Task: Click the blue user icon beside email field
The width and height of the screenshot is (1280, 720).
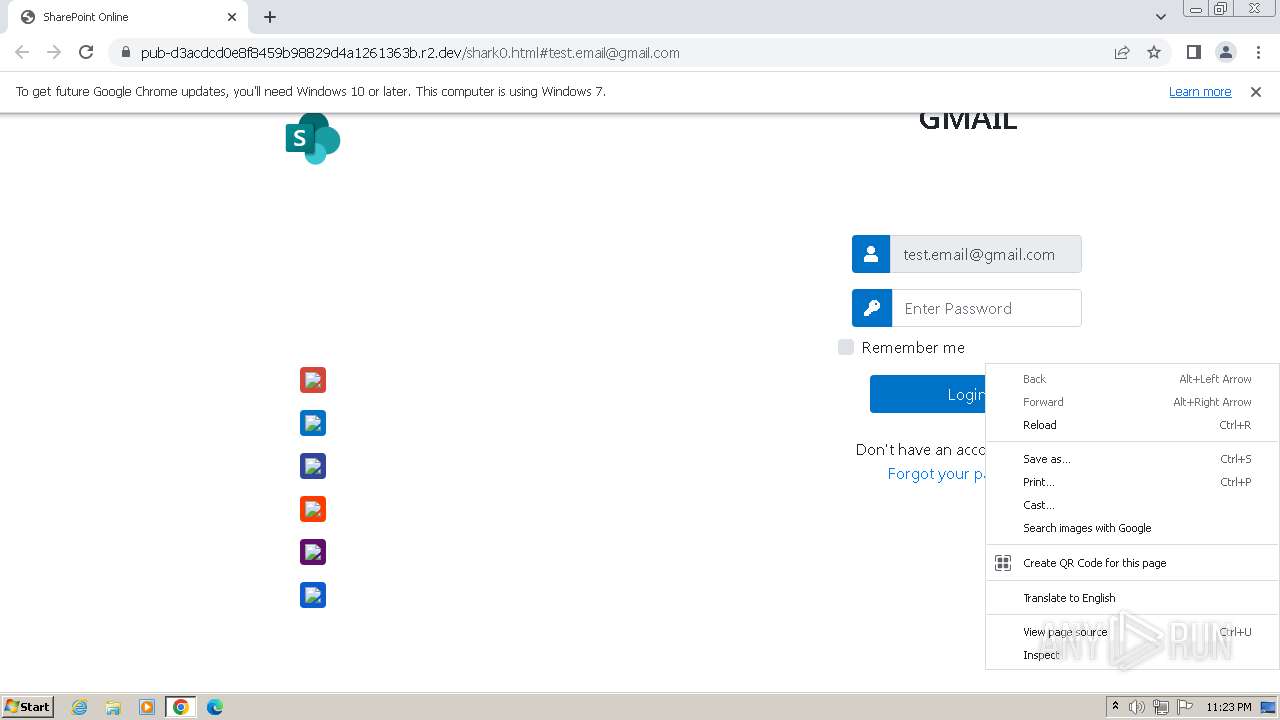Action: tap(871, 254)
